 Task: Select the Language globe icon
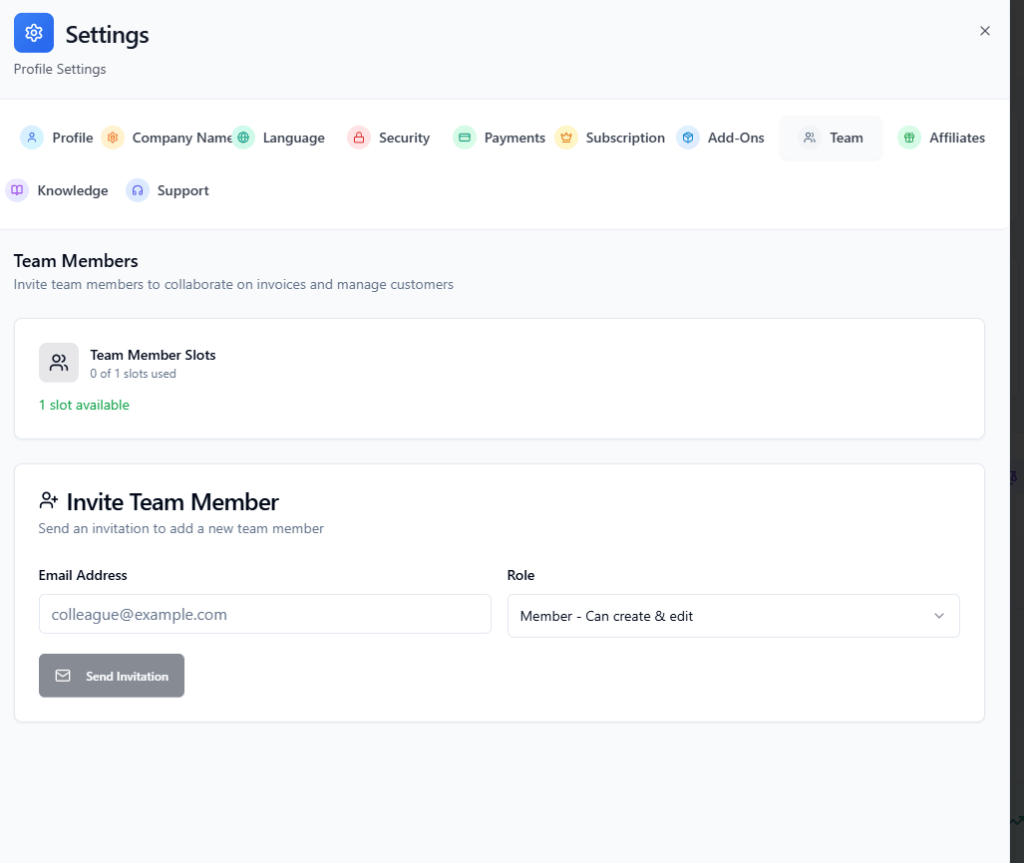click(x=243, y=137)
